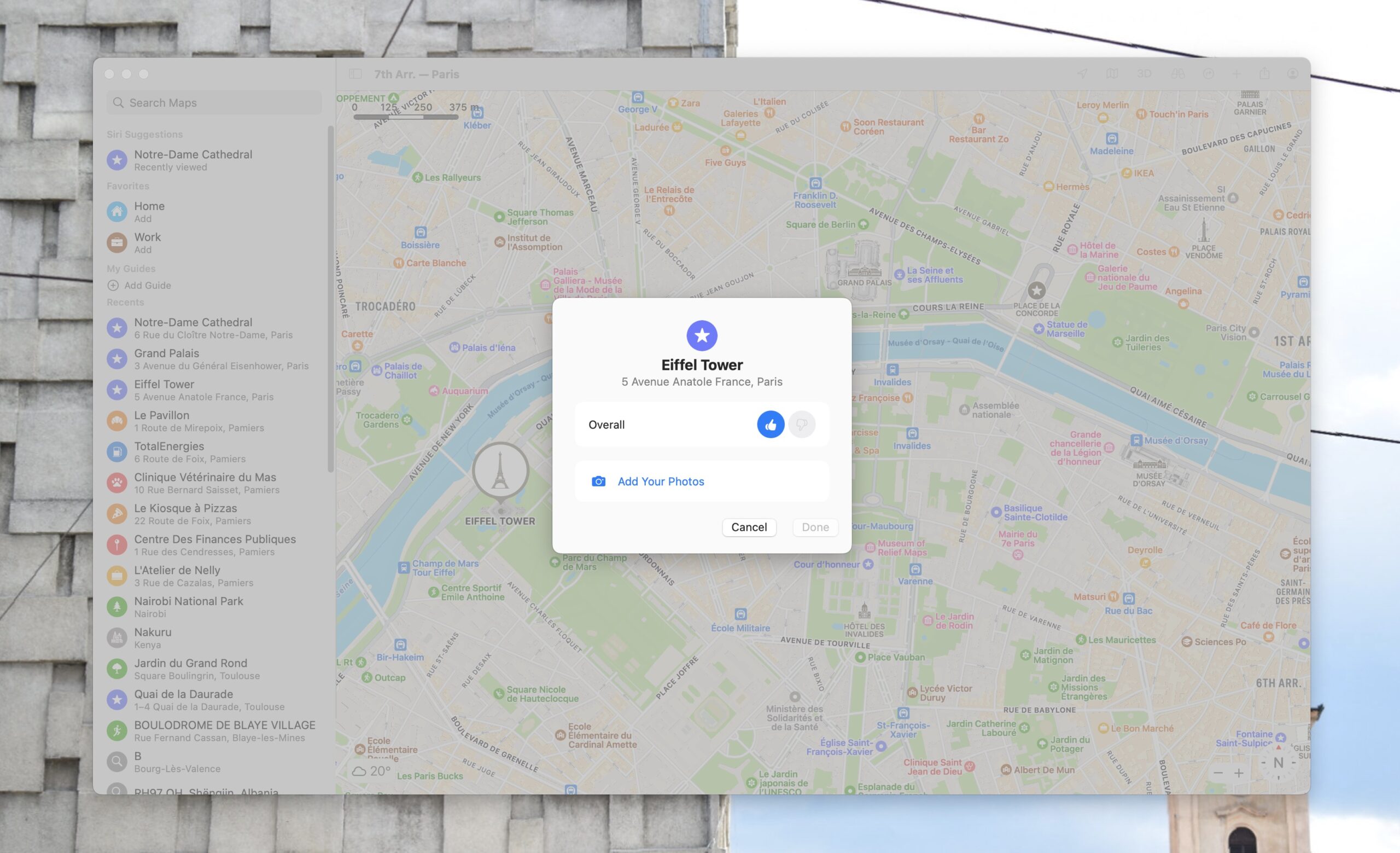
Task: Click Jardin du Grand Rond park icon
Action: click(117, 669)
